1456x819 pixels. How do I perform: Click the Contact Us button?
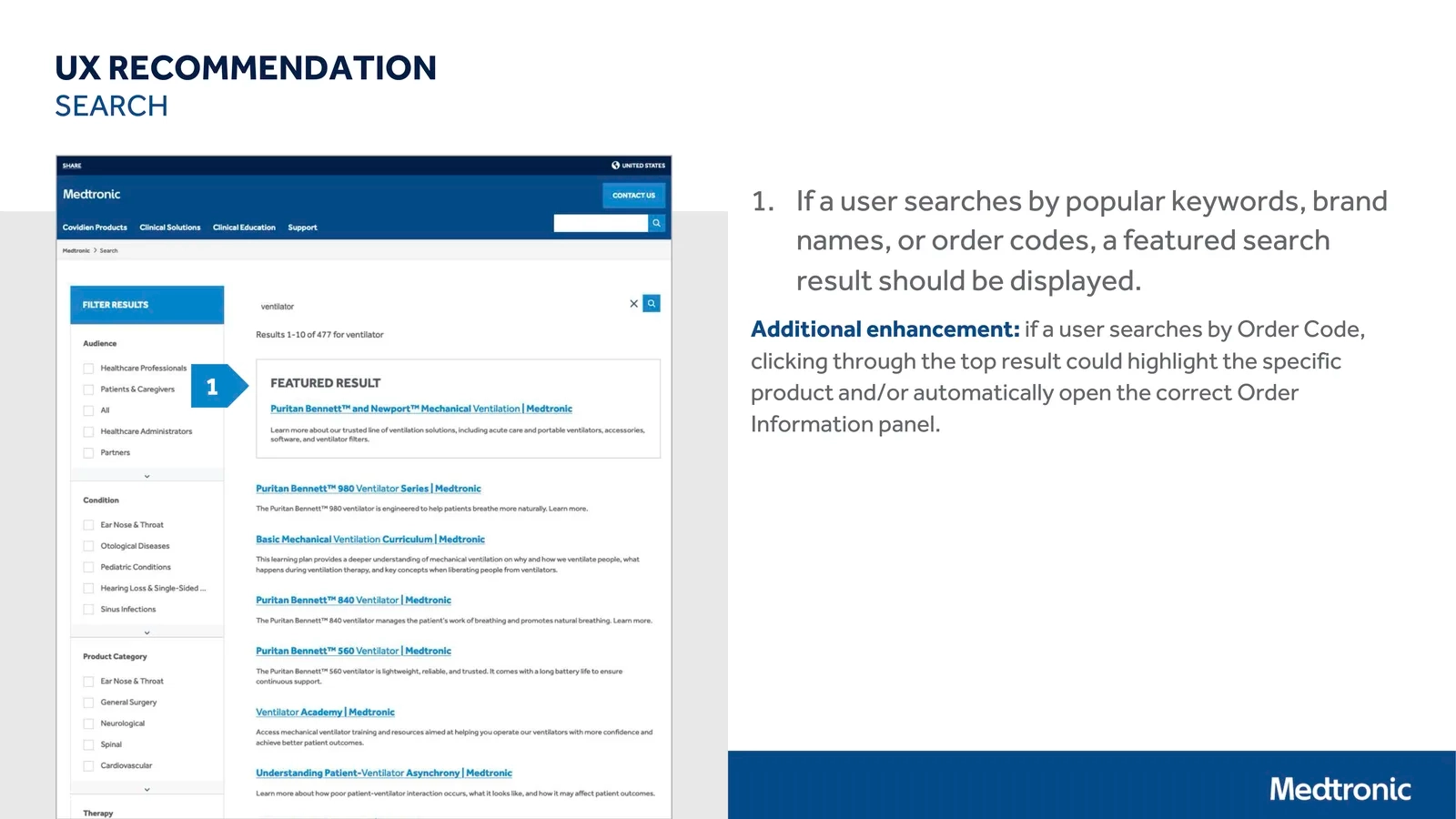[x=633, y=196]
